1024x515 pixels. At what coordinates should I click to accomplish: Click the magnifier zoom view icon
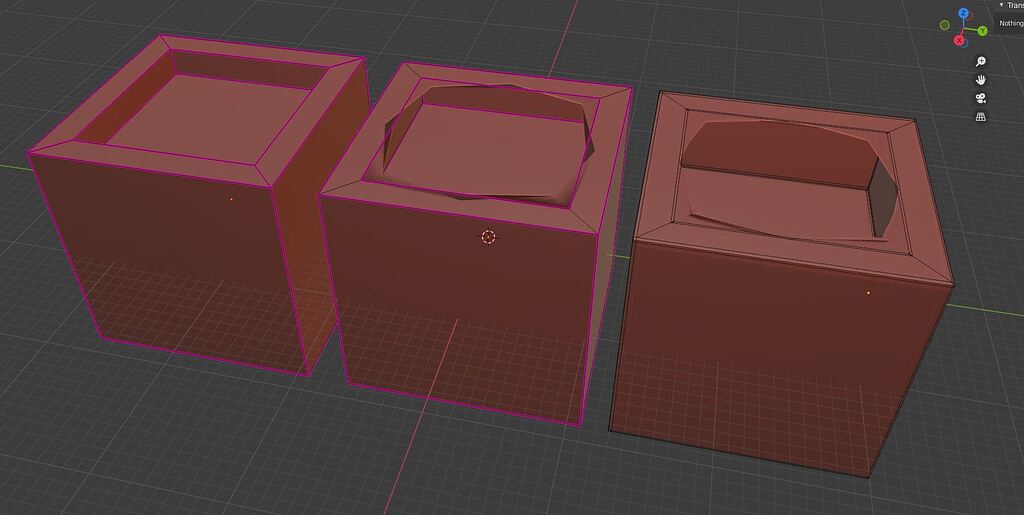pyautogui.click(x=980, y=61)
